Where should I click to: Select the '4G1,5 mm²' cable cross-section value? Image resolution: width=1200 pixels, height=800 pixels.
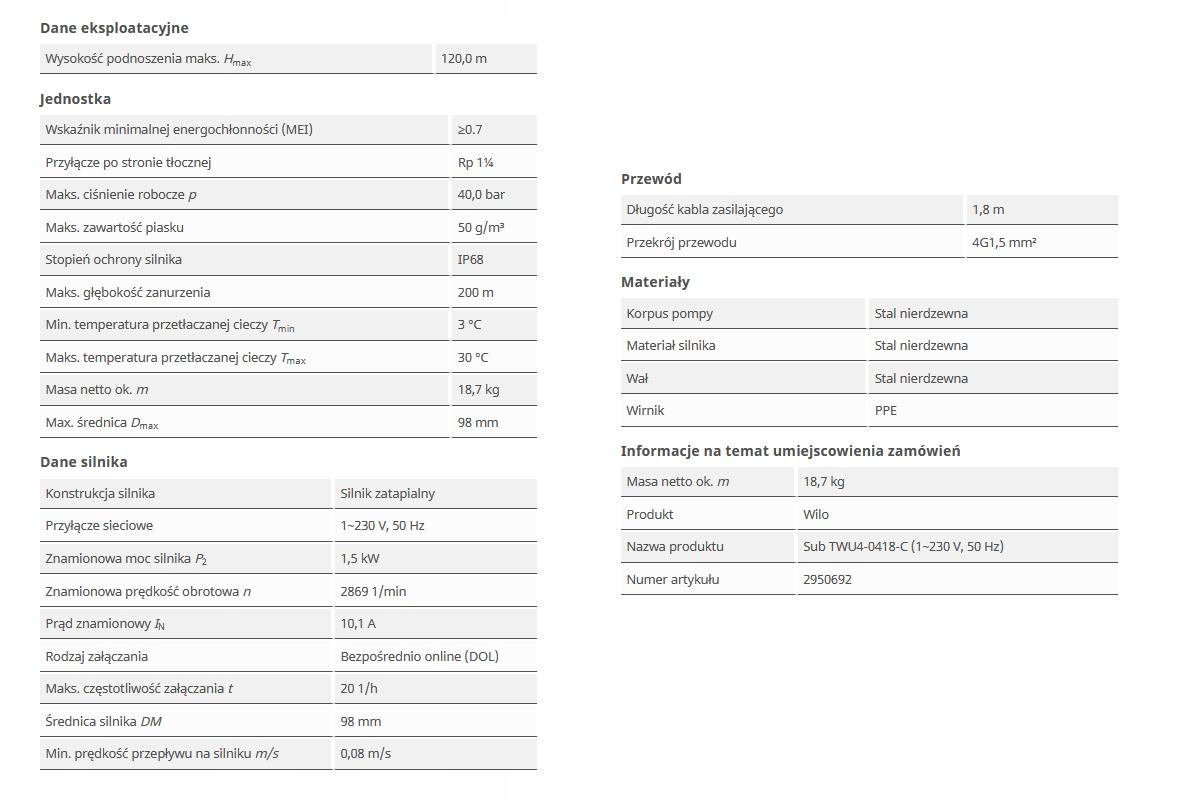1004,242
